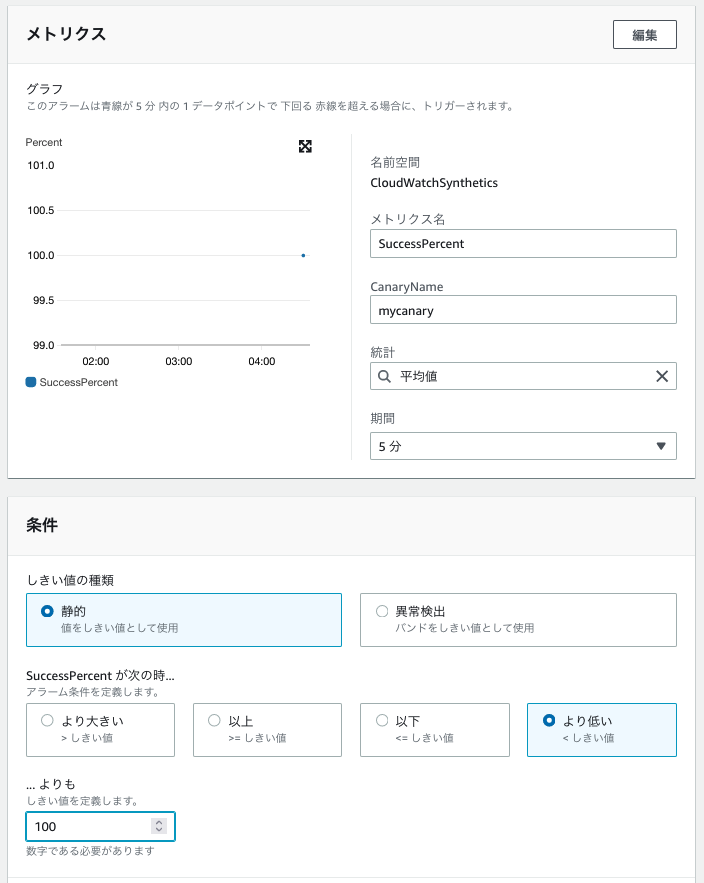The image size is (704, 883).
Task: Decrement the threshold using the down stepper arrow
Action: tap(158, 831)
